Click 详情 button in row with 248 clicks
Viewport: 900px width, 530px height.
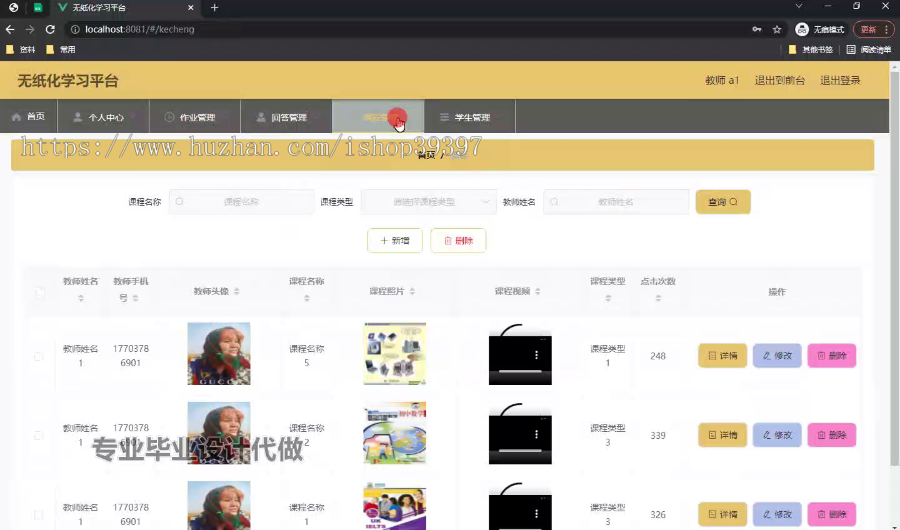point(722,355)
